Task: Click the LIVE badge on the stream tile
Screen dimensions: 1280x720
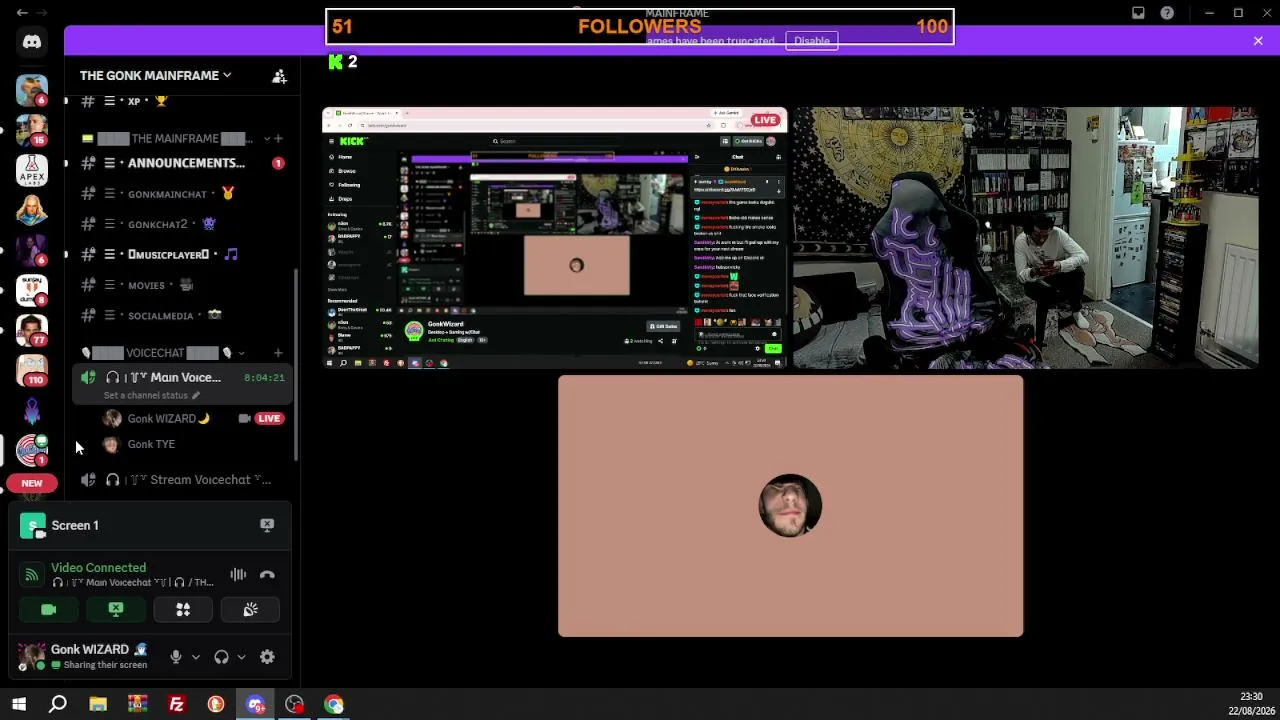Action: 765,120
